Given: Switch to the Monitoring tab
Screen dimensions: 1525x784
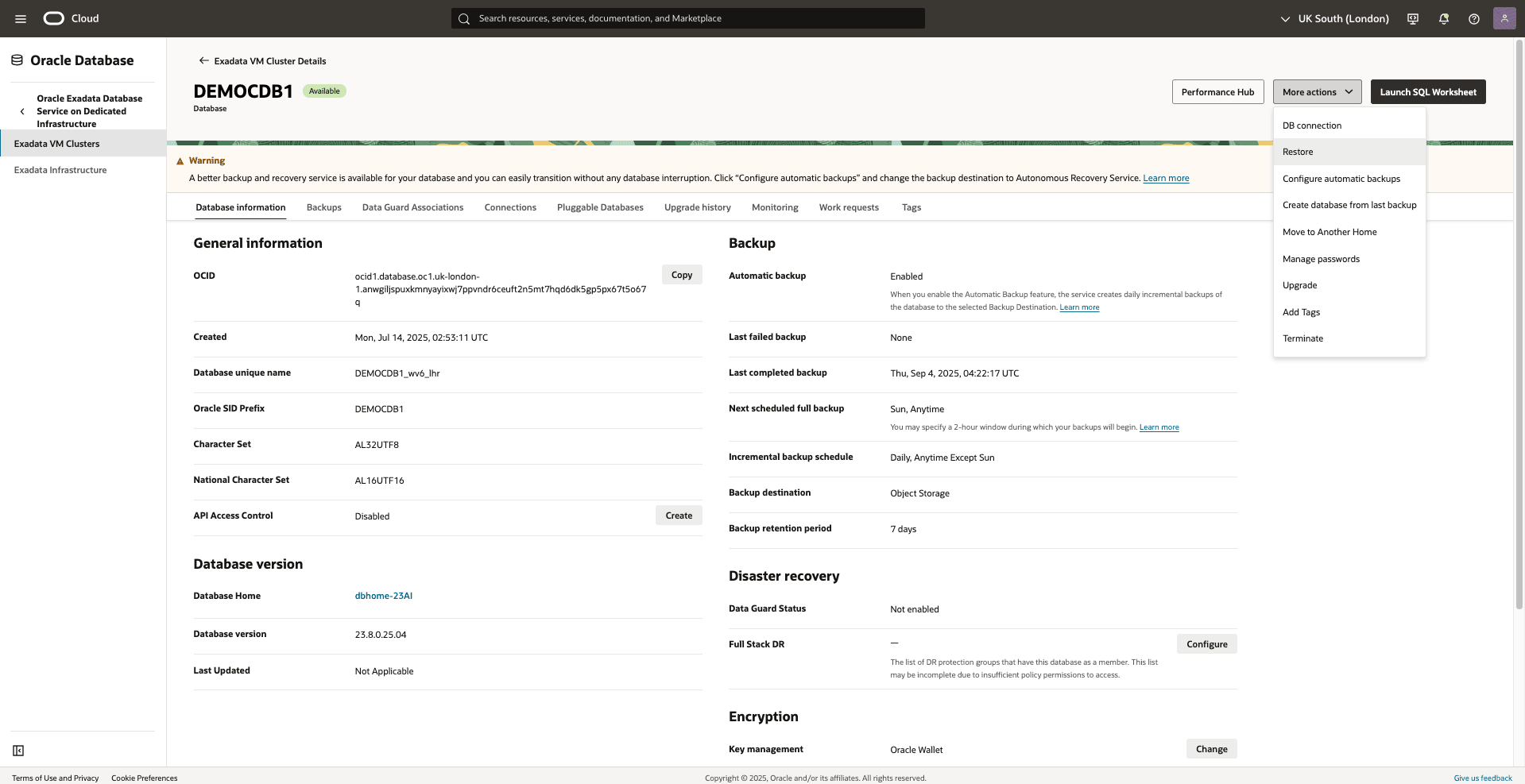Looking at the screenshot, I should [775, 207].
